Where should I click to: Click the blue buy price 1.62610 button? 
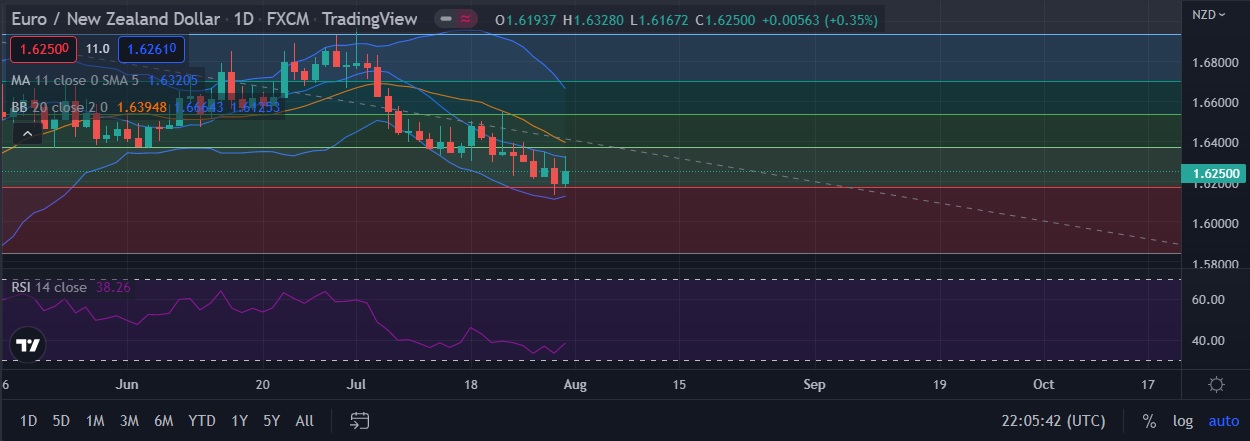click(150, 48)
